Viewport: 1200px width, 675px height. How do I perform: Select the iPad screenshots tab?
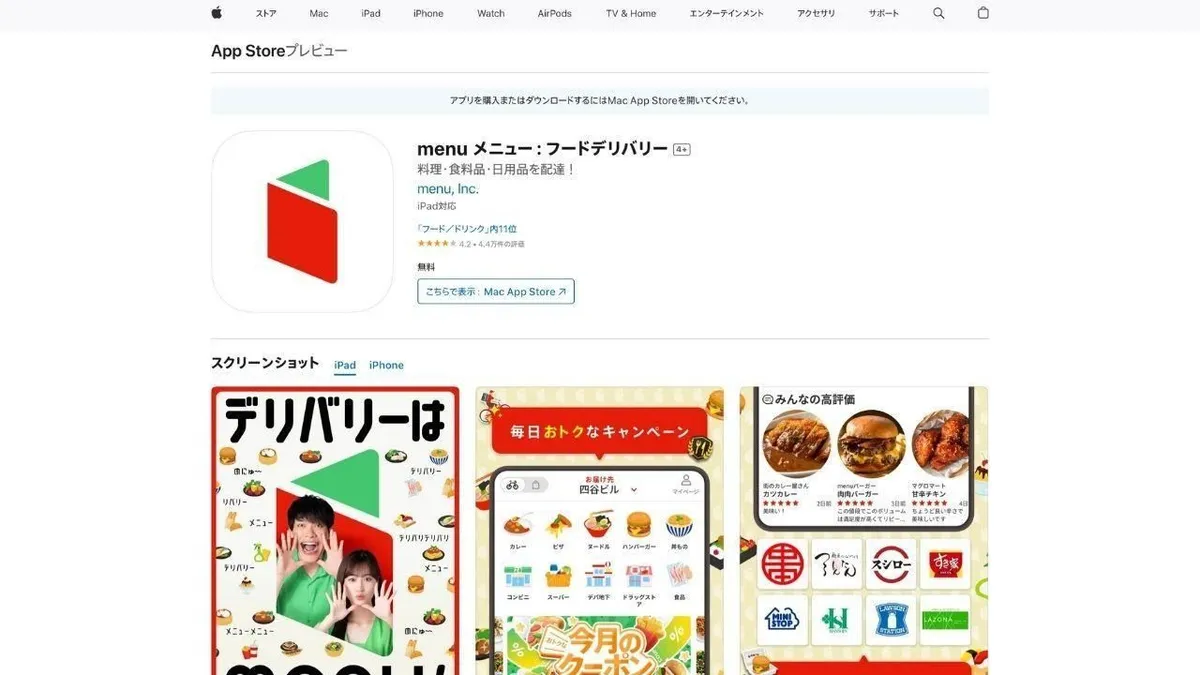(x=345, y=365)
